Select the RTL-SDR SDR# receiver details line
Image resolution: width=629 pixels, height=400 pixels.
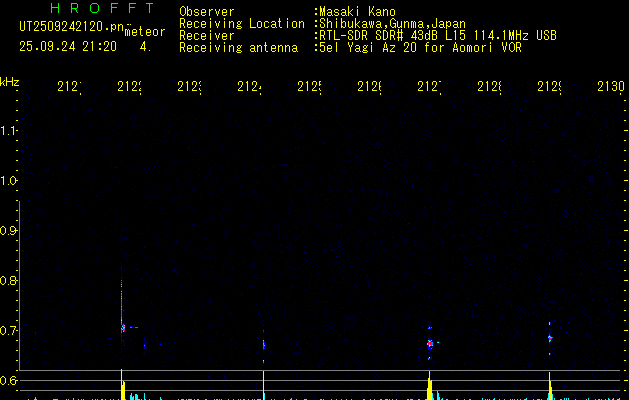438,36
